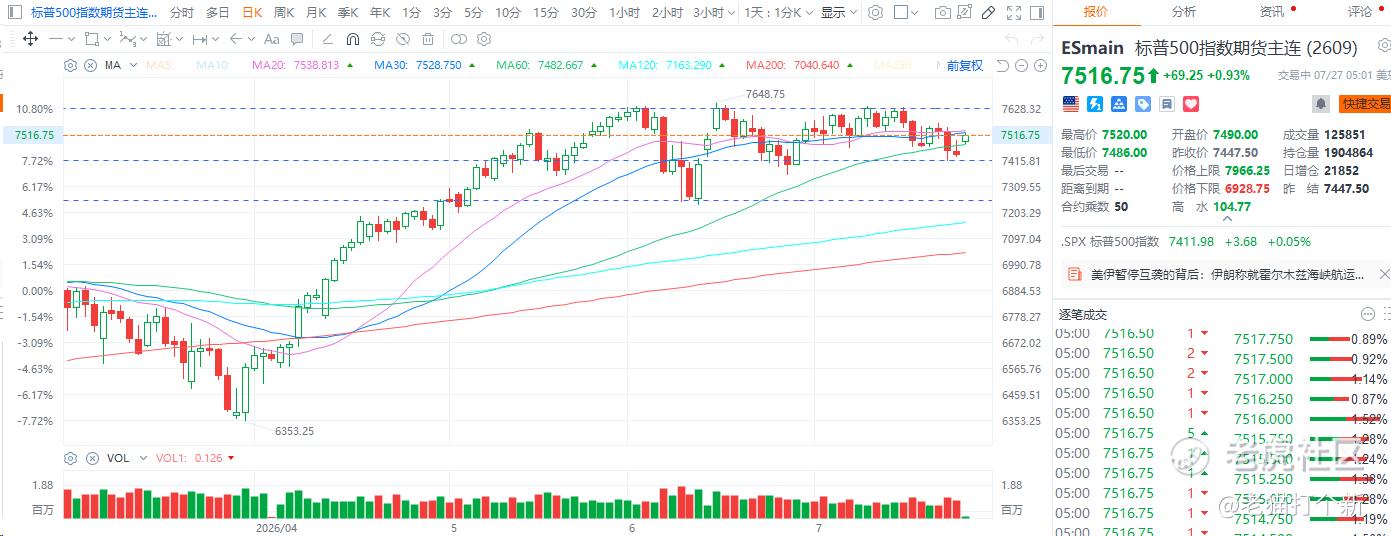Open fullscreen chart view

pos(1014,13)
